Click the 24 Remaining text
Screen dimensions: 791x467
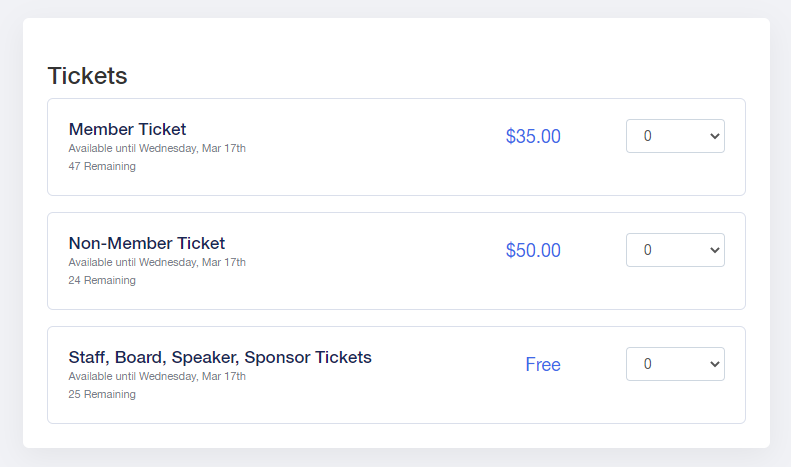[x=102, y=281]
